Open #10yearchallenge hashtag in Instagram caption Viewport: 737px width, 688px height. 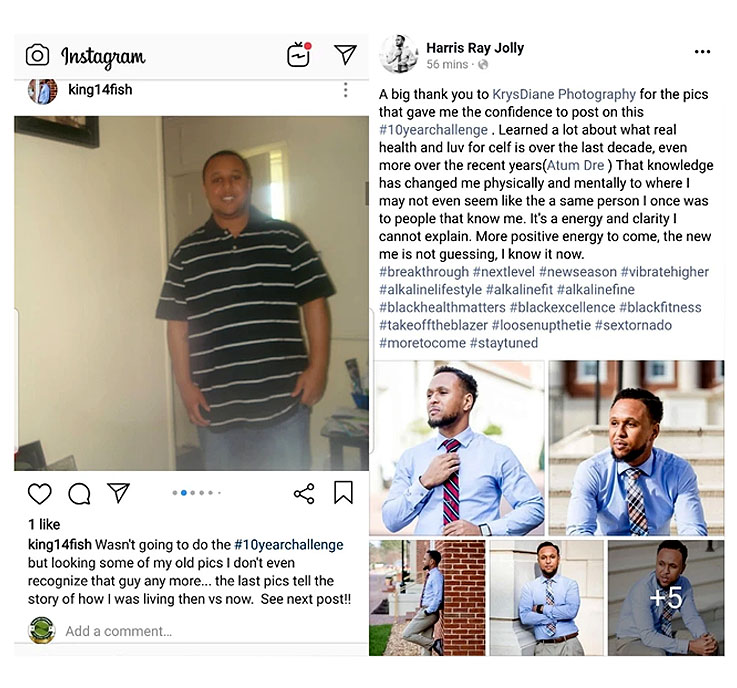tap(289, 545)
